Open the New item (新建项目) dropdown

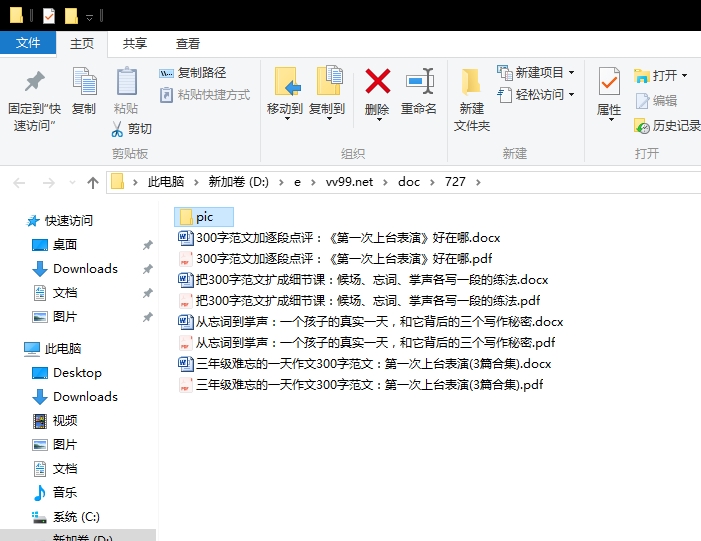point(536,72)
